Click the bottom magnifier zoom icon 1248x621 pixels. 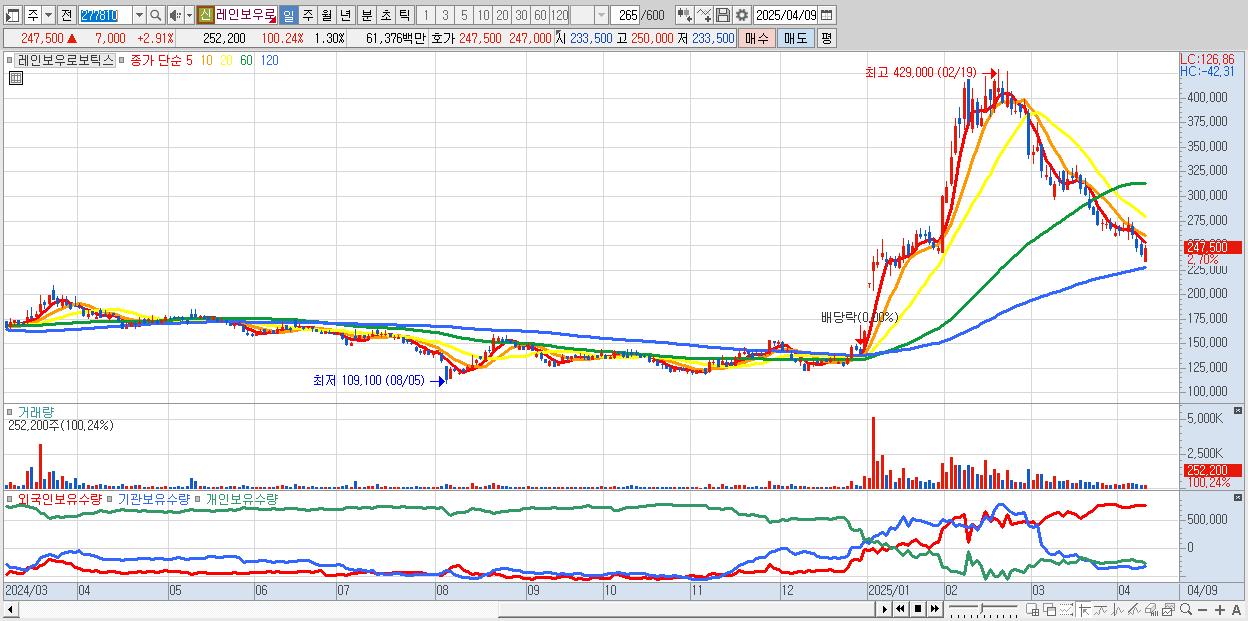[x=1186, y=609]
